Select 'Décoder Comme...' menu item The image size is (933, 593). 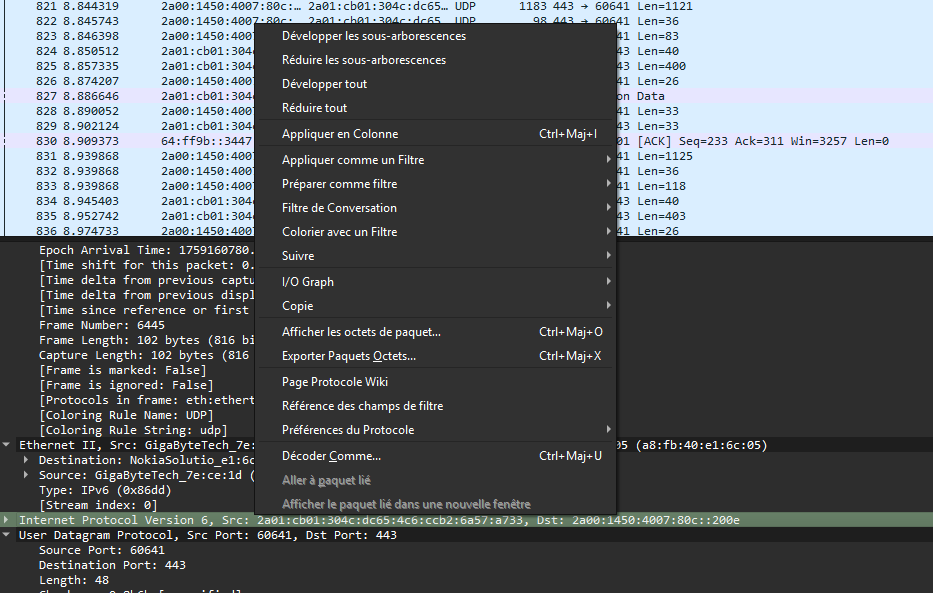point(331,456)
